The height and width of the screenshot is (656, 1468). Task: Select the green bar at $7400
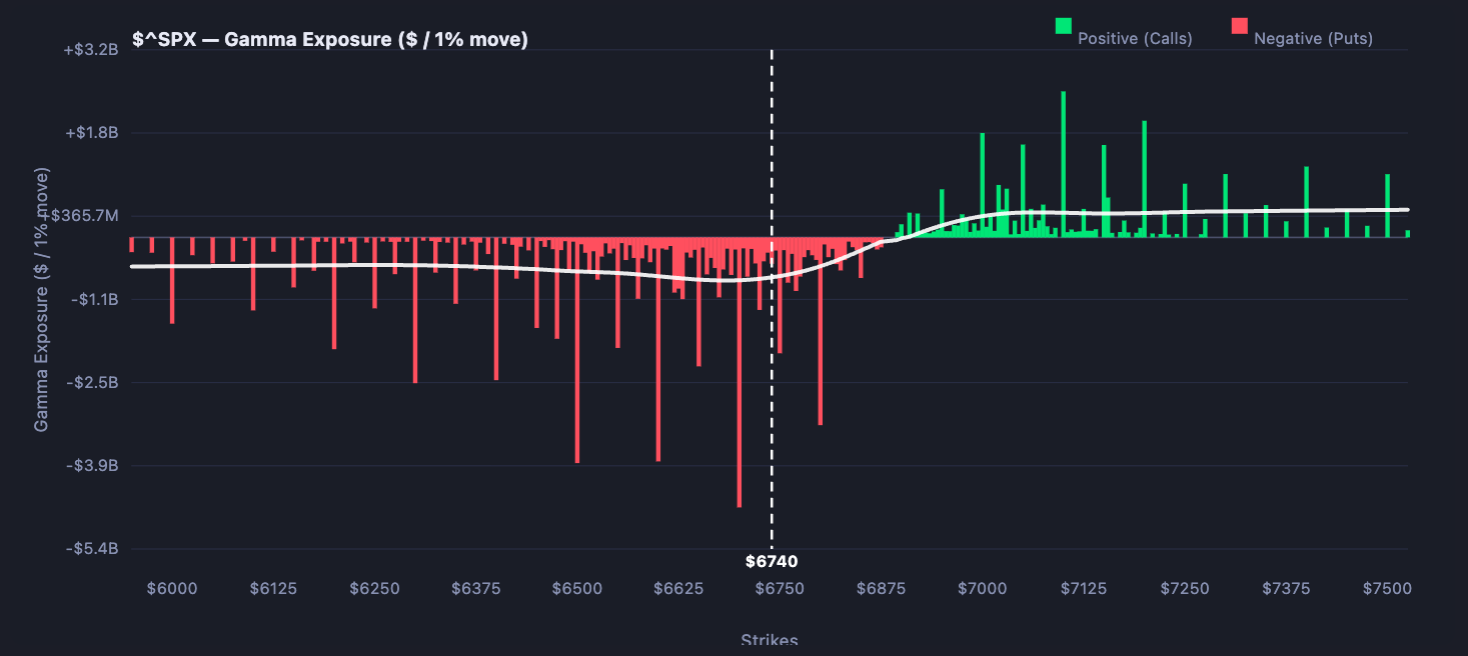pos(1306,202)
